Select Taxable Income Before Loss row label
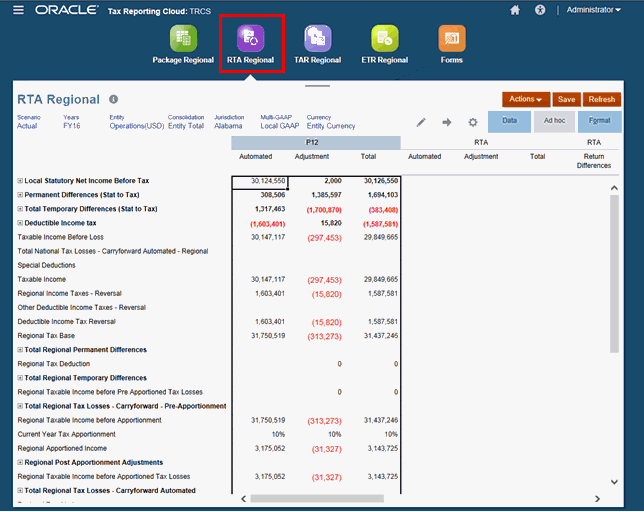 coord(60,237)
